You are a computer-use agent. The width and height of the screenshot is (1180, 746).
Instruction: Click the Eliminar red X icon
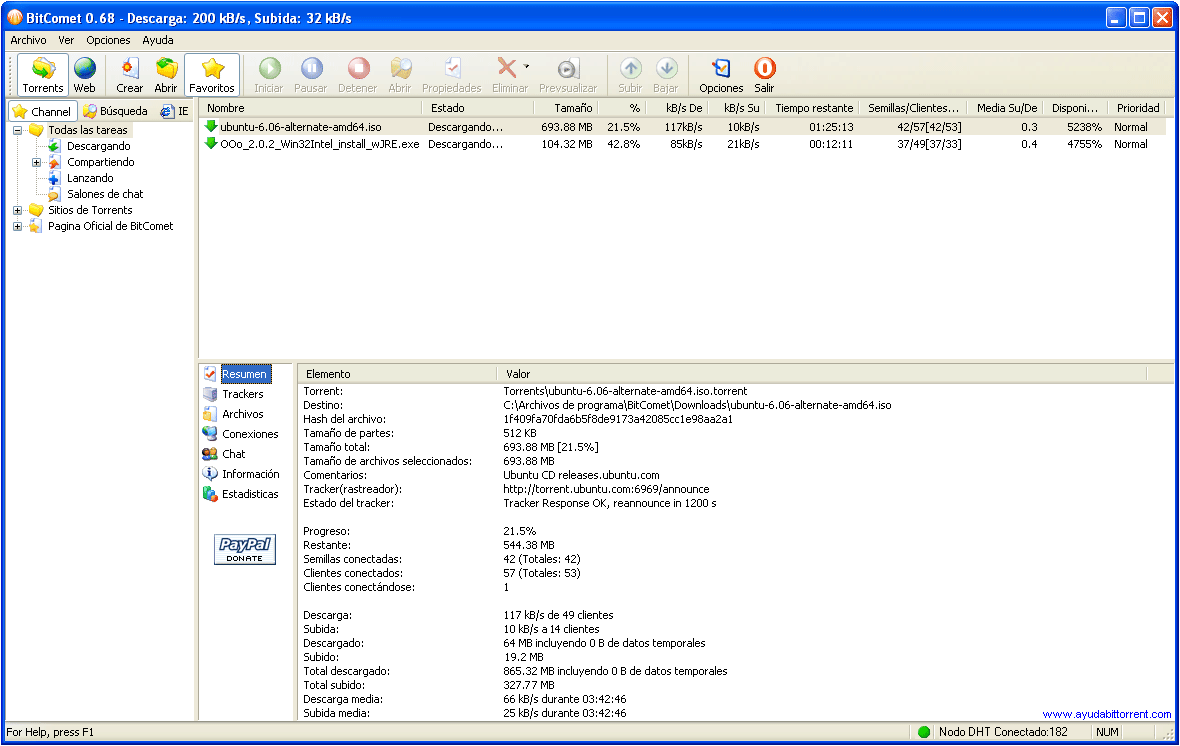(x=507, y=69)
